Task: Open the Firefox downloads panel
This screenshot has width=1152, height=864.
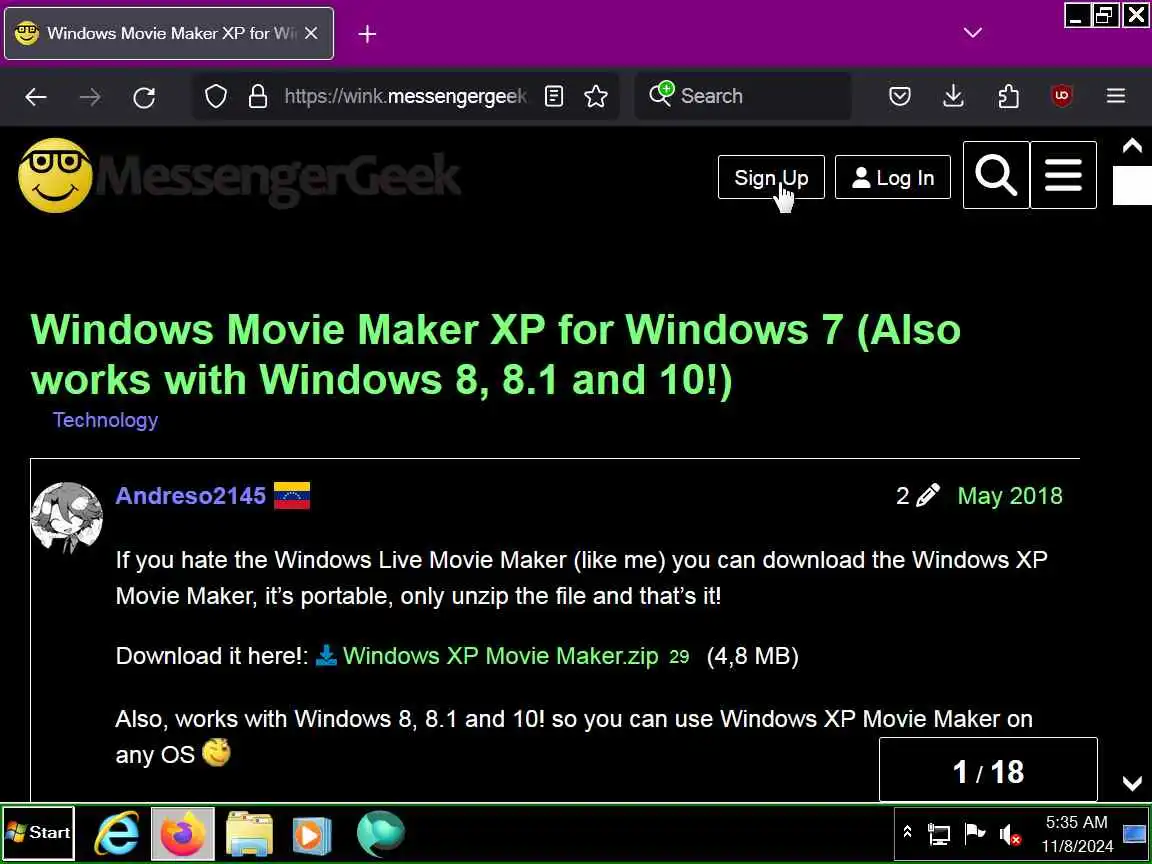Action: coord(954,96)
